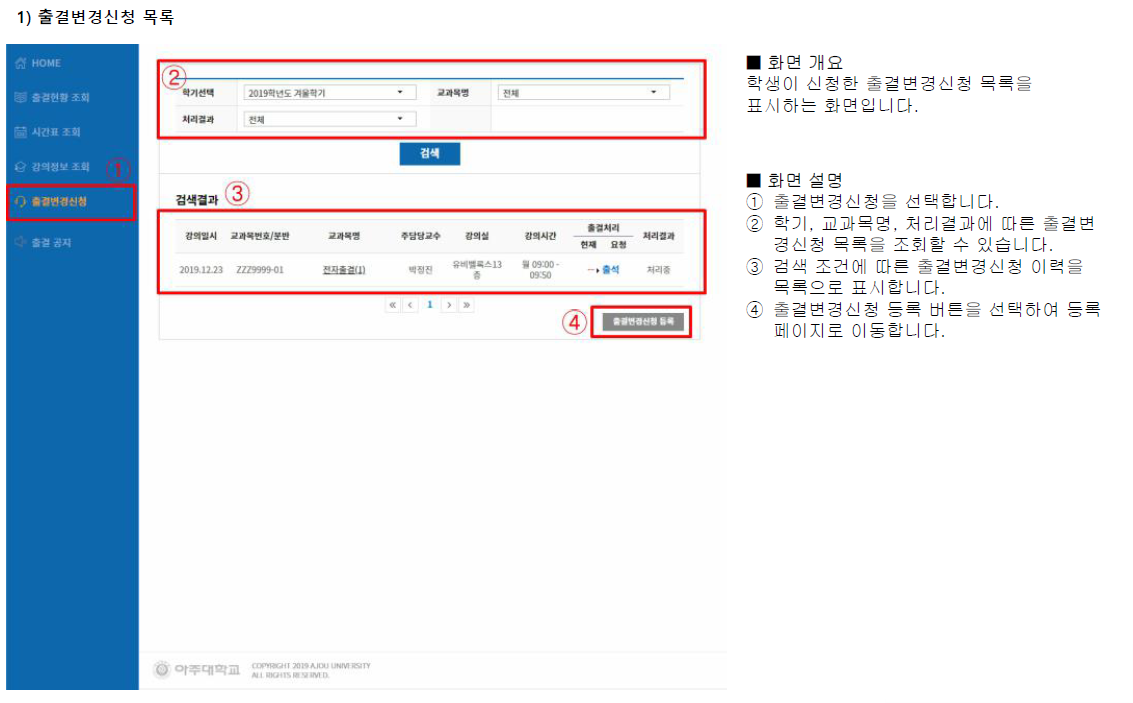The height and width of the screenshot is (703, 1133).
Task: Click the 시간표 조회 calendar icon
Action: [x=20, y=132]
